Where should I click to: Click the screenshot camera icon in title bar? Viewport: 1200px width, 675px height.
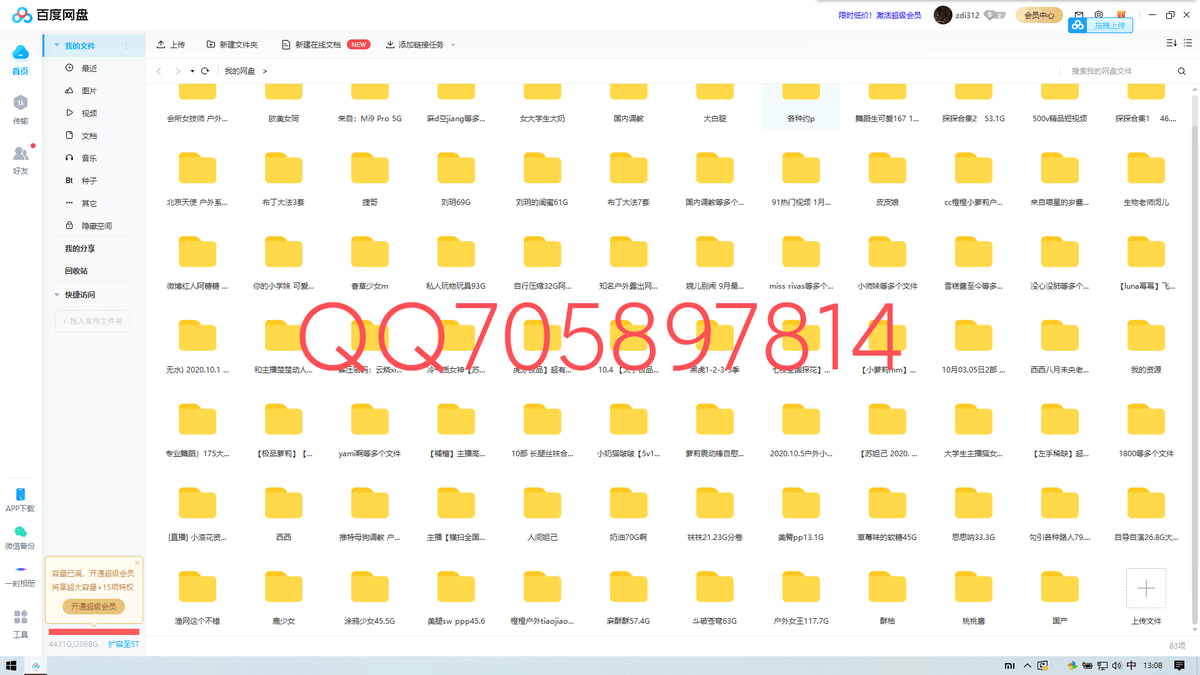[1099, 15]
